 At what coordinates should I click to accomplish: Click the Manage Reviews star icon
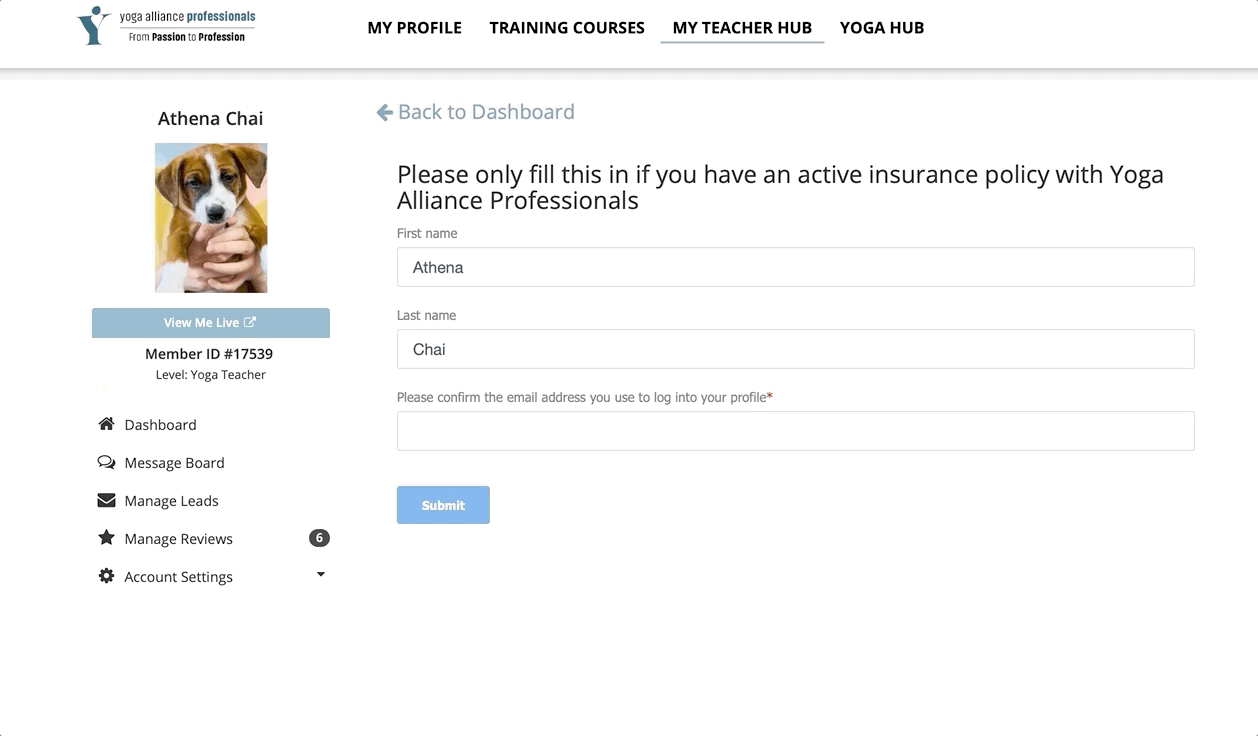coord(106,538)
